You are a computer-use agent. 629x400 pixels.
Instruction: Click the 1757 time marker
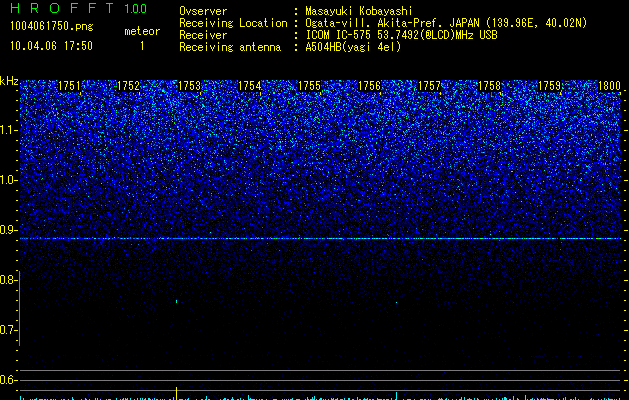pos(429,86)
